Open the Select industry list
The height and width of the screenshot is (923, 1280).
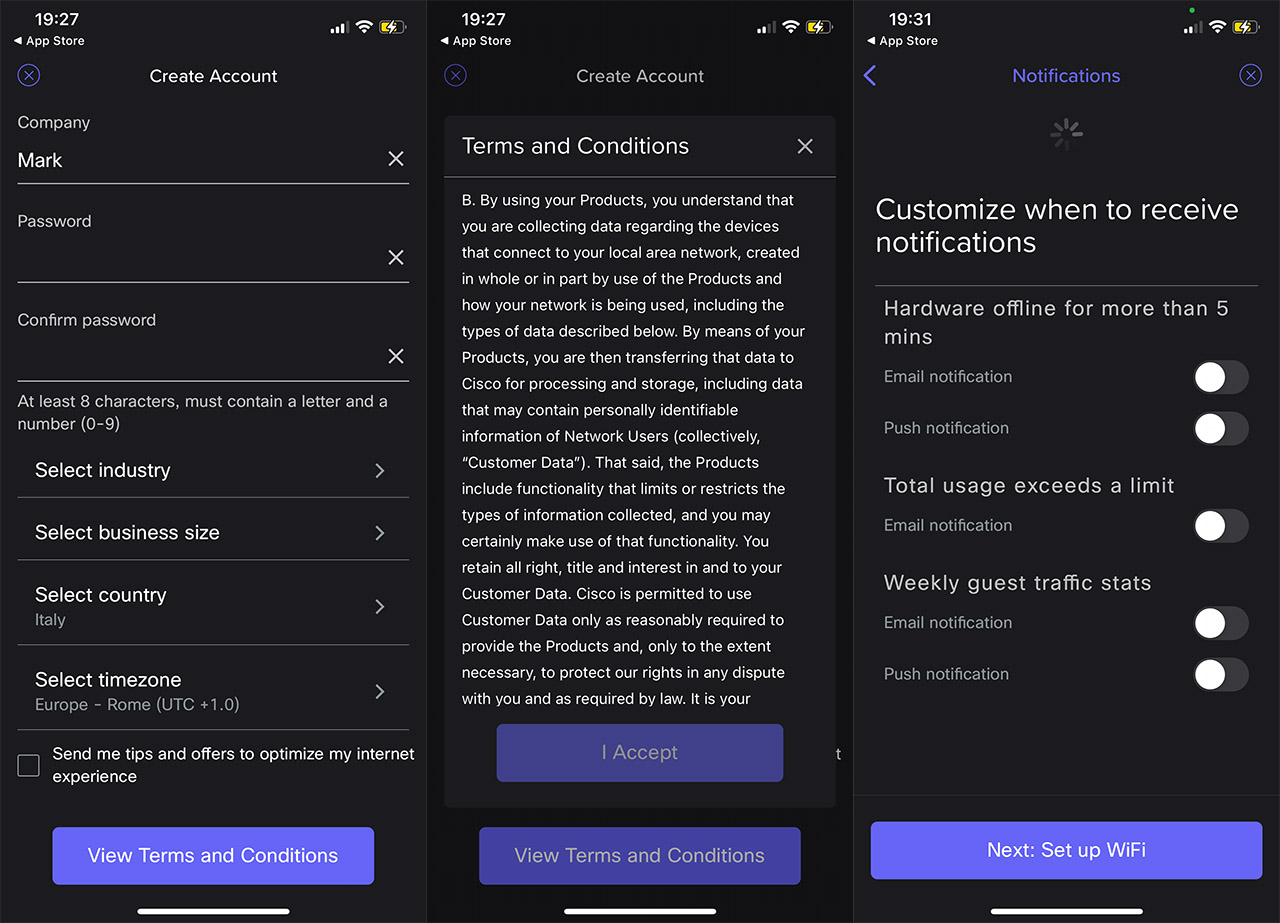213,470
